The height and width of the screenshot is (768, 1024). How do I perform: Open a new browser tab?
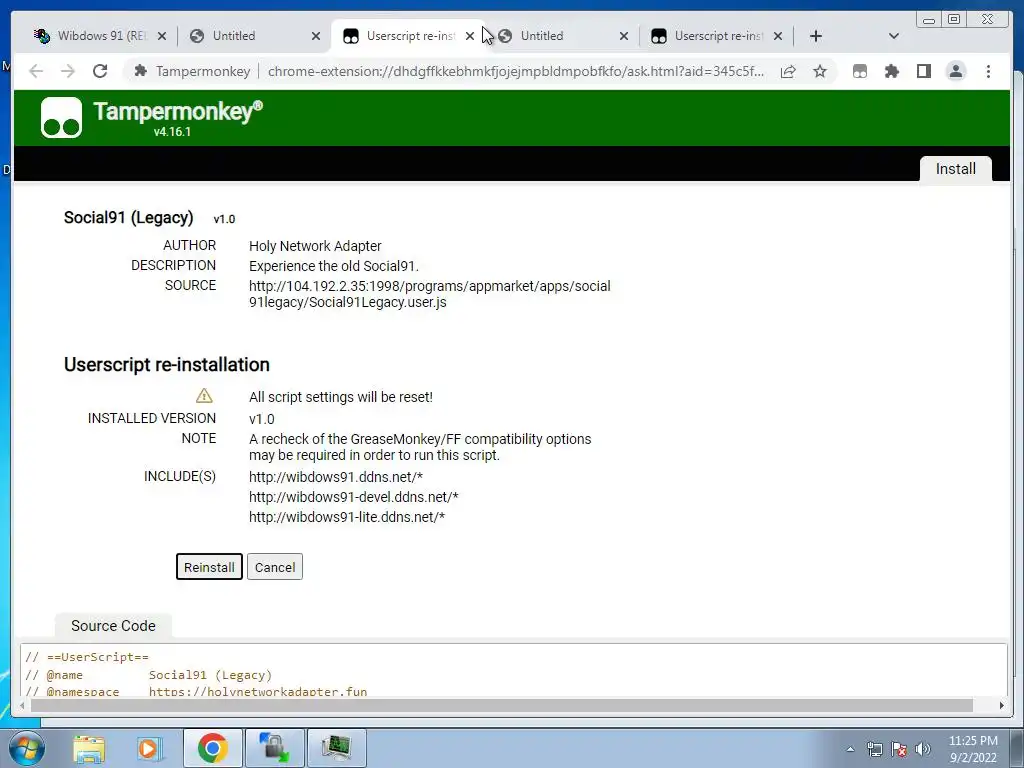(x=816, y=36)
